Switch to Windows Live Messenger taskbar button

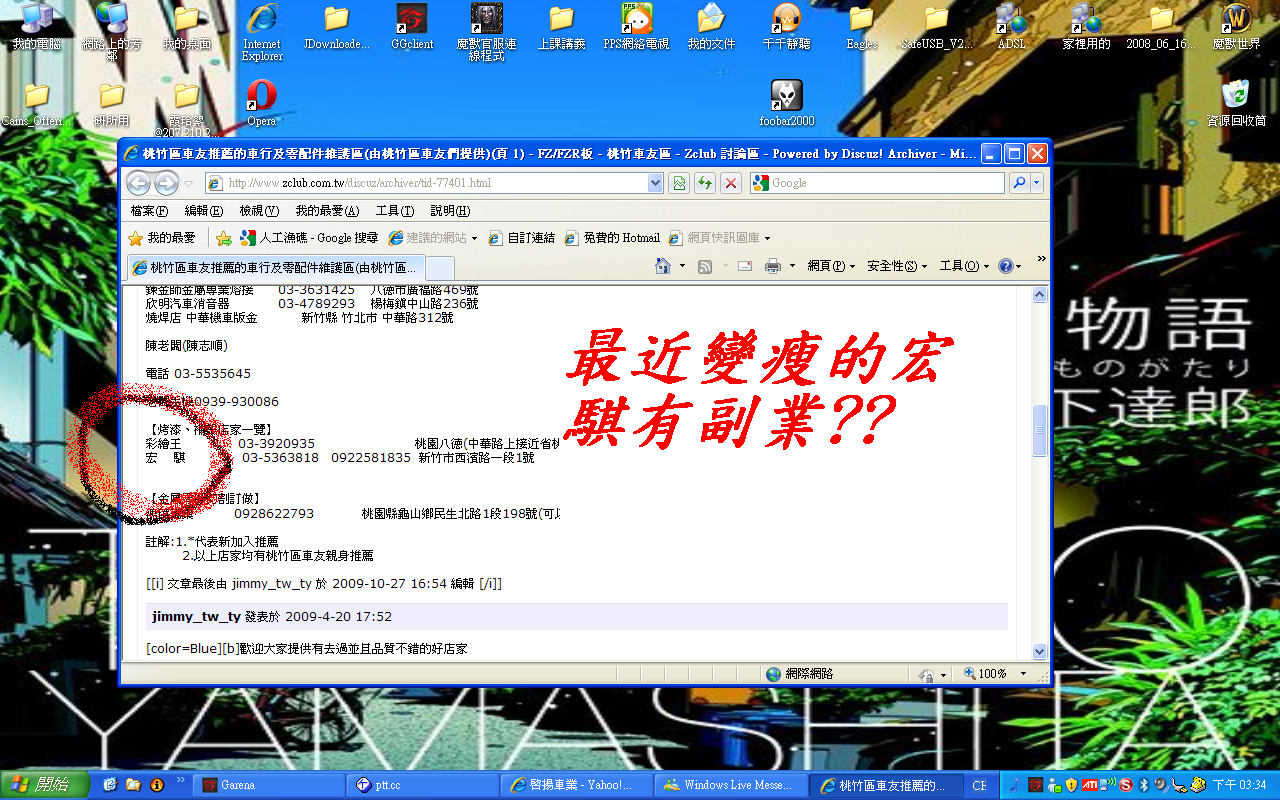pyautogui.click(x=729, y=785)
